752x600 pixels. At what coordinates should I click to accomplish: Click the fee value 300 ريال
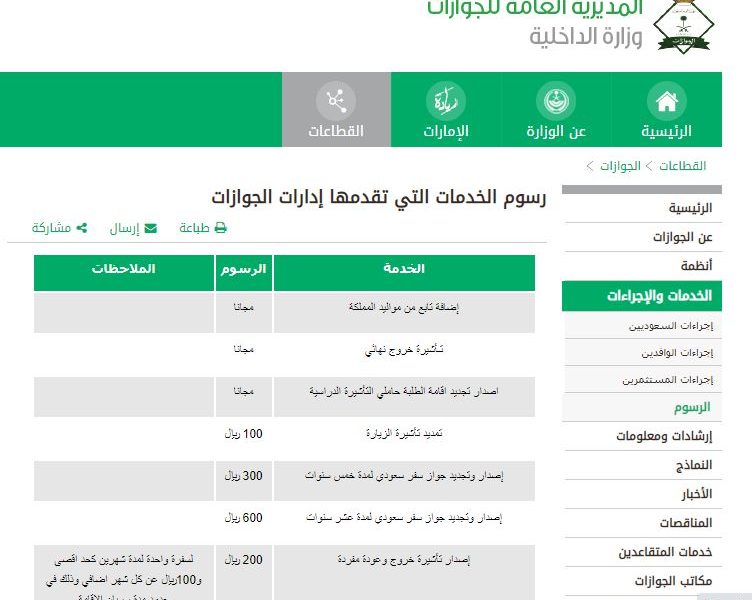tap(244, 476)
